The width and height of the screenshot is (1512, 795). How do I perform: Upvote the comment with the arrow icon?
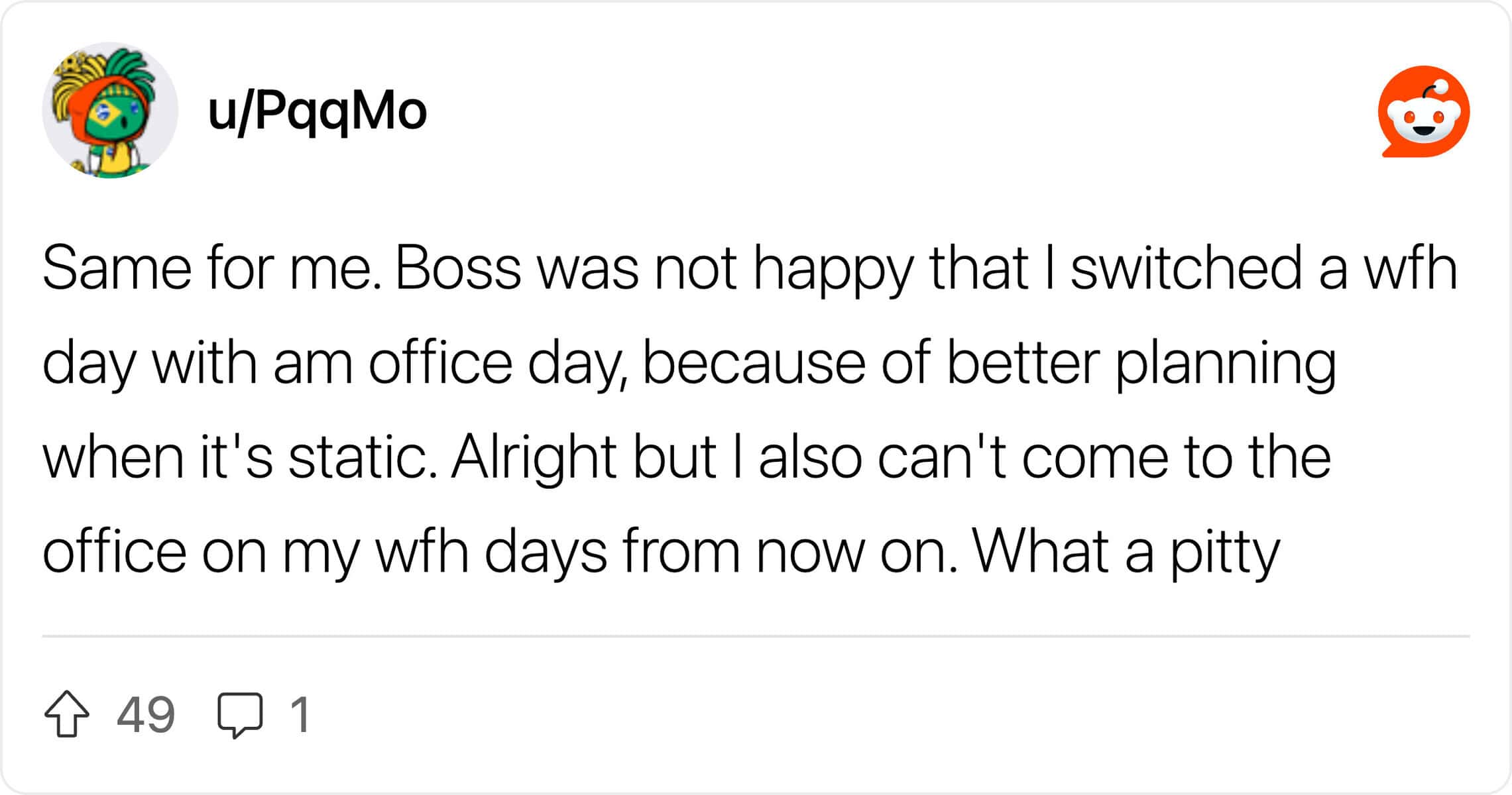click(67, 714)
